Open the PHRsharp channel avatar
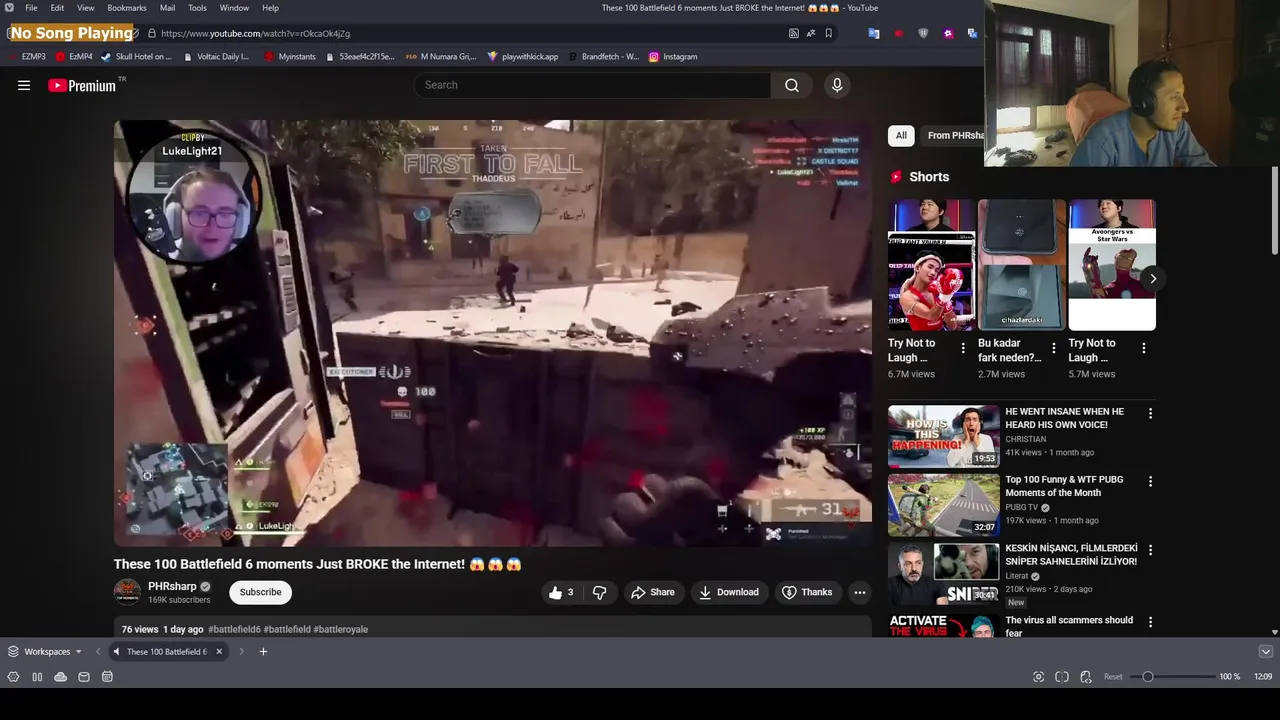 (x=127, y=592)
